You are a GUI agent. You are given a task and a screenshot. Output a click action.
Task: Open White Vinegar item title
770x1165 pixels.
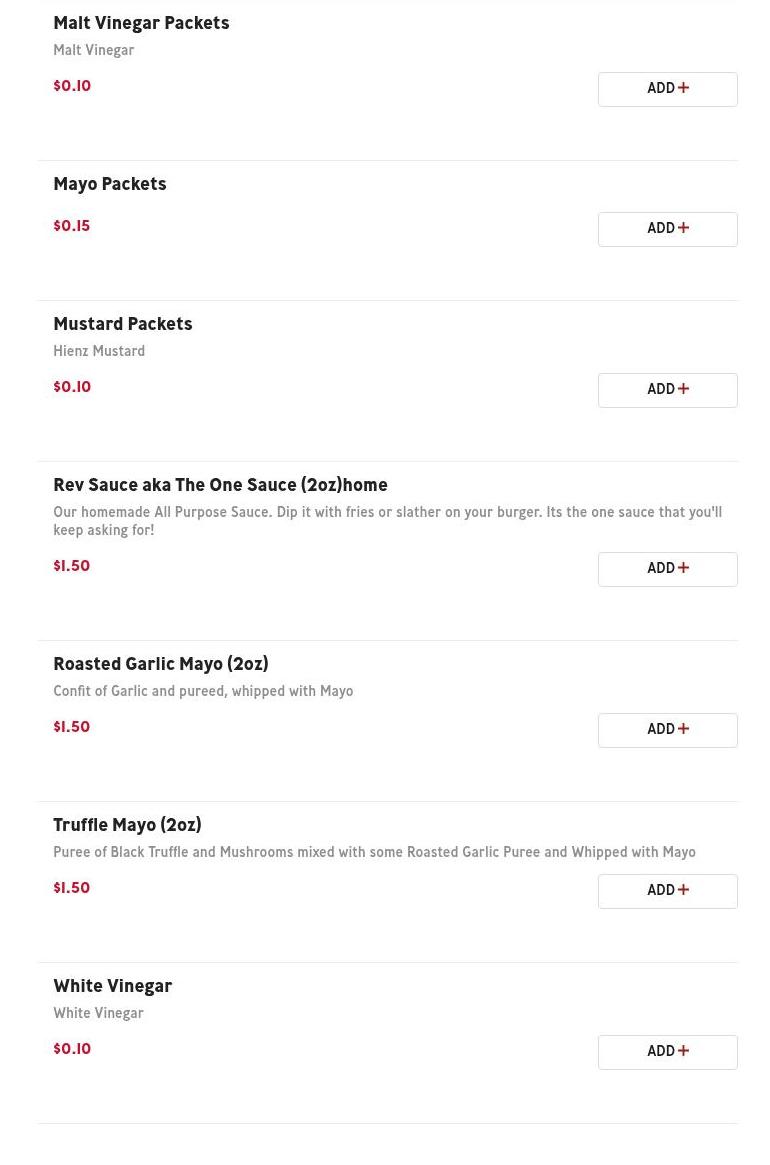point(113,987)
